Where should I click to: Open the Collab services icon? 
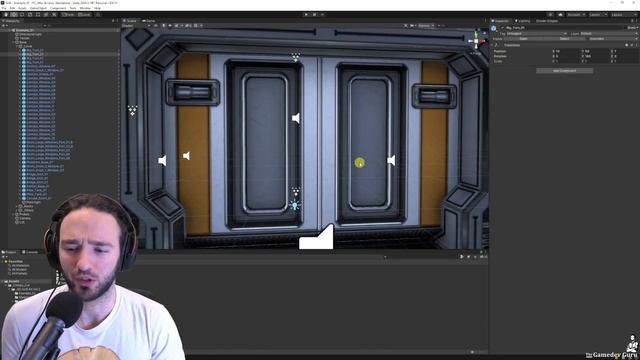550,15
